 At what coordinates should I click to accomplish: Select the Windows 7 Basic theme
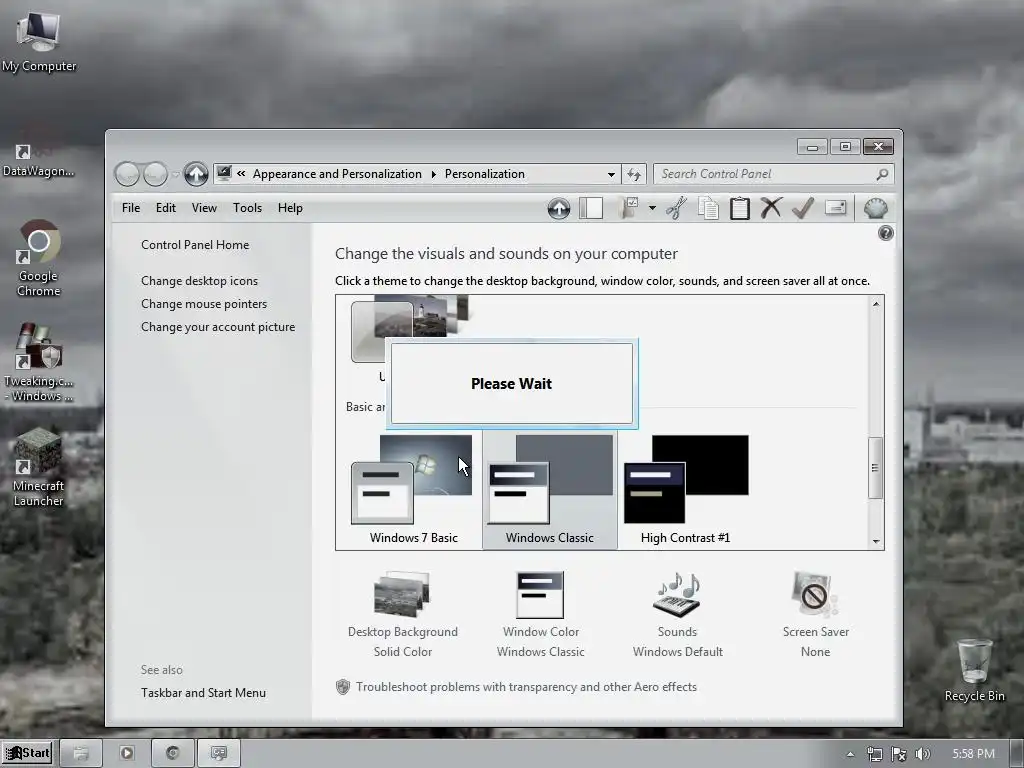coord(413,490)
